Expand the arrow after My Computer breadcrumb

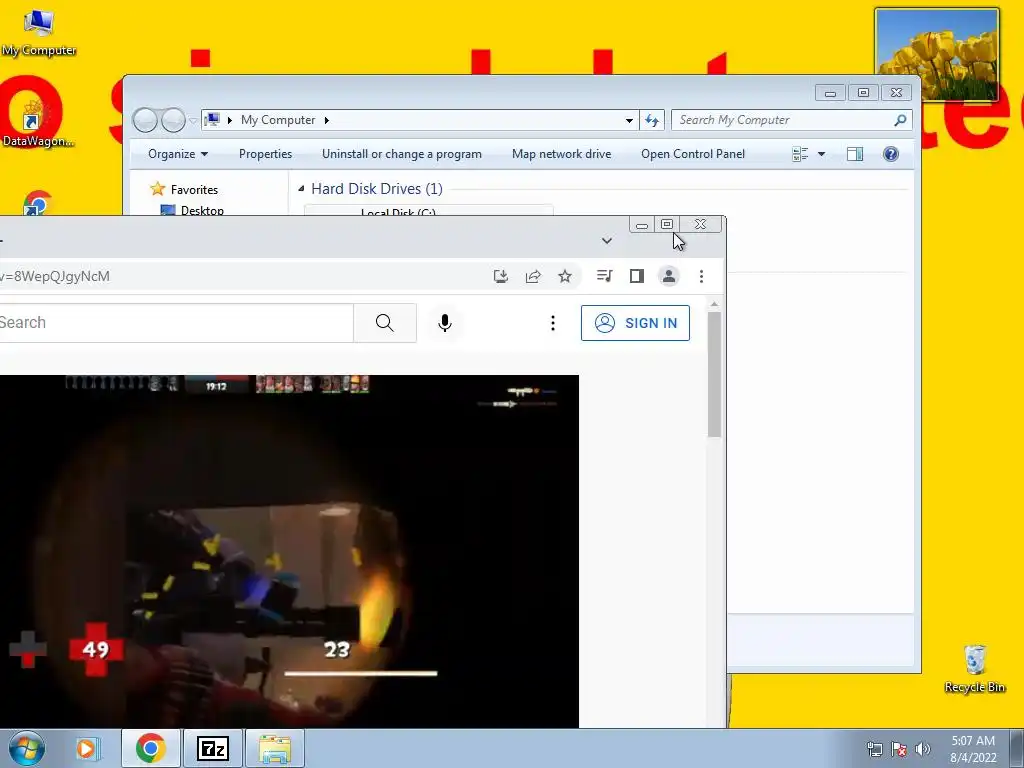(x=327, y=120)
